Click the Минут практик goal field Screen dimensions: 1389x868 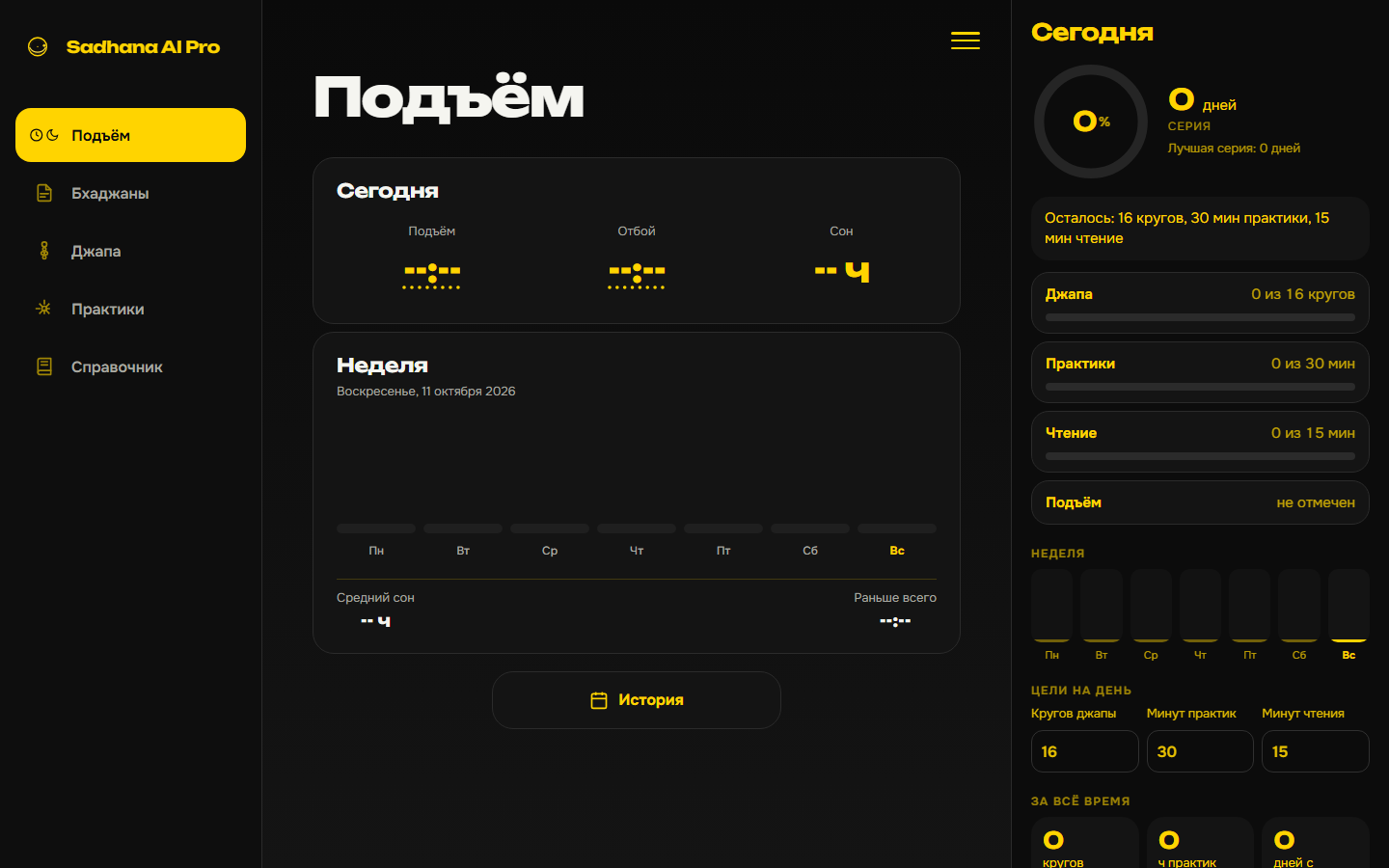click(1200, 751)
